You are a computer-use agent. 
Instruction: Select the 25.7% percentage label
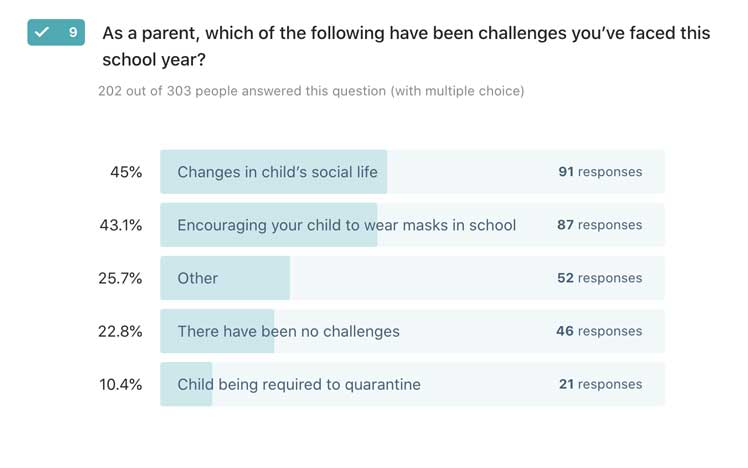122,278
